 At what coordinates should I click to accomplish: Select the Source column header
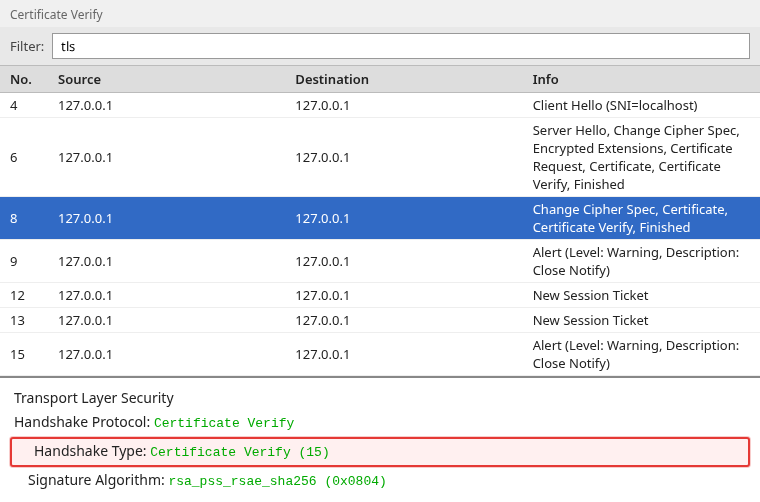79,79
